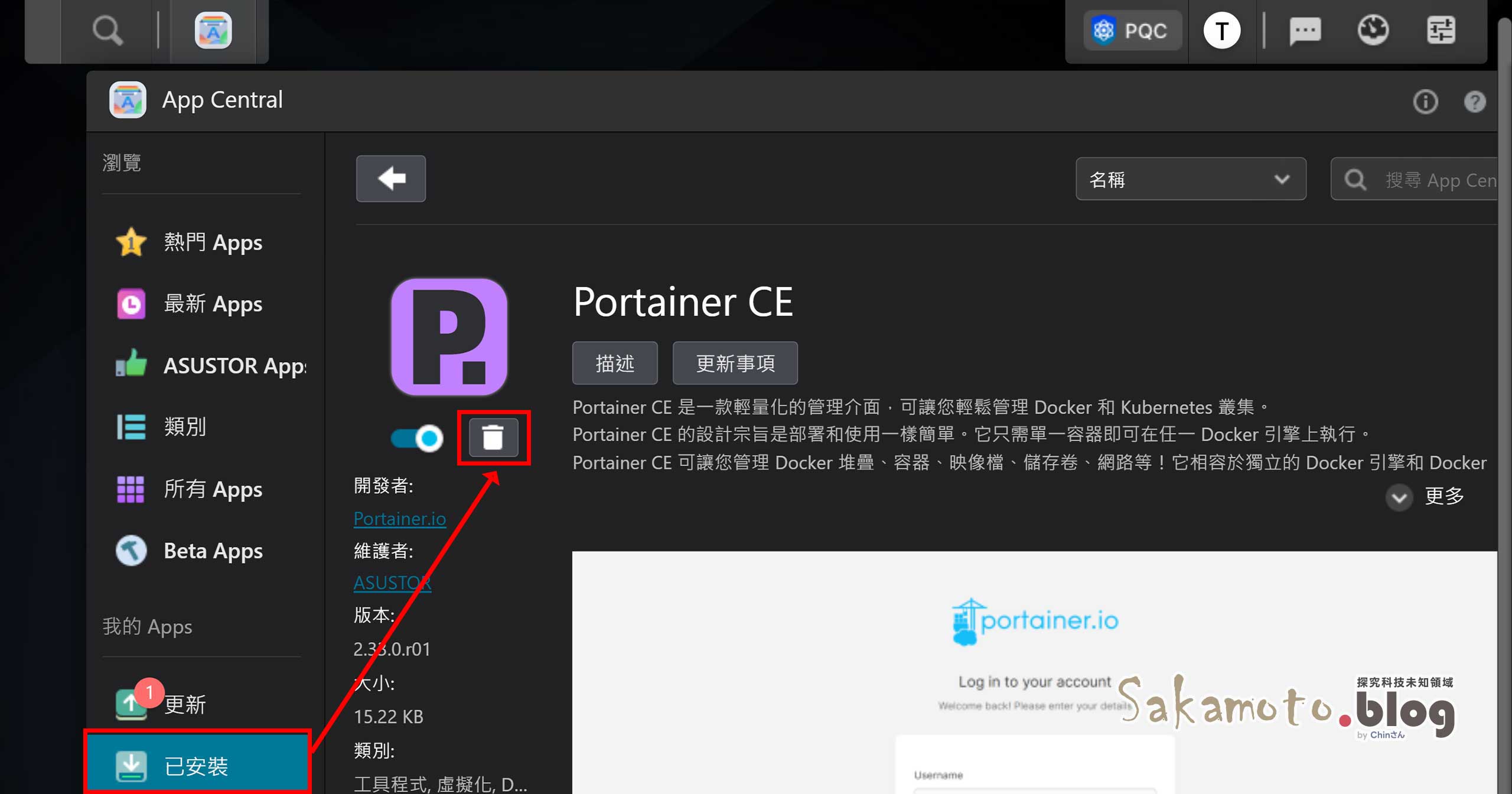Image resolution: width=1512 pixels, height=794 pixels.
Task: Open system preferences icon at top right
Action: tap(1441, 30)
